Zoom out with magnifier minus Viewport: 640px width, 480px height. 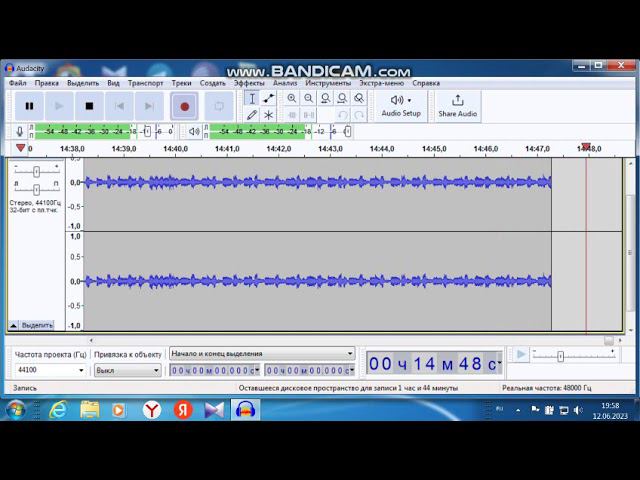click(309, 98)
